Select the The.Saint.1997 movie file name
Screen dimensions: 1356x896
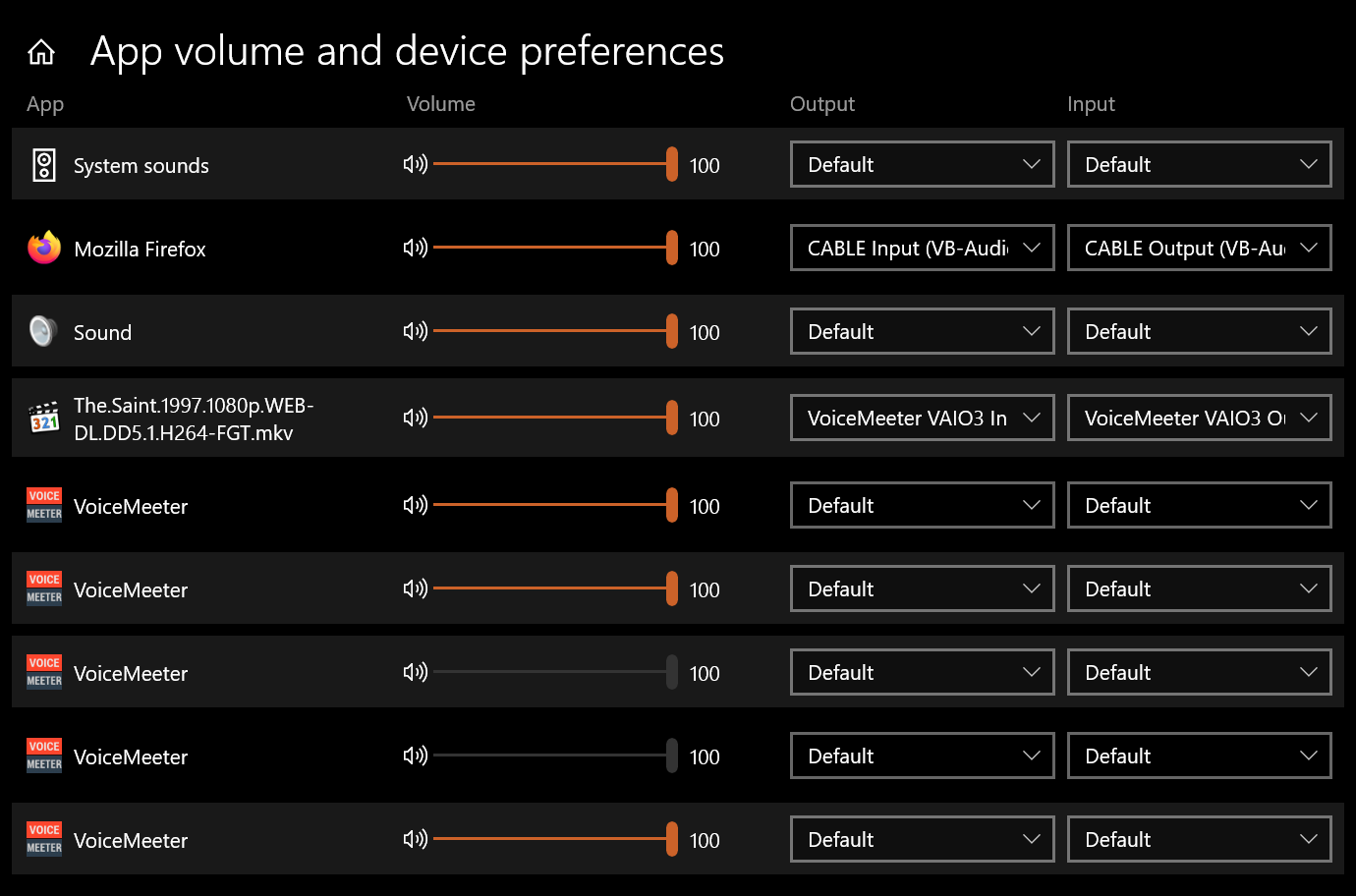194,418
